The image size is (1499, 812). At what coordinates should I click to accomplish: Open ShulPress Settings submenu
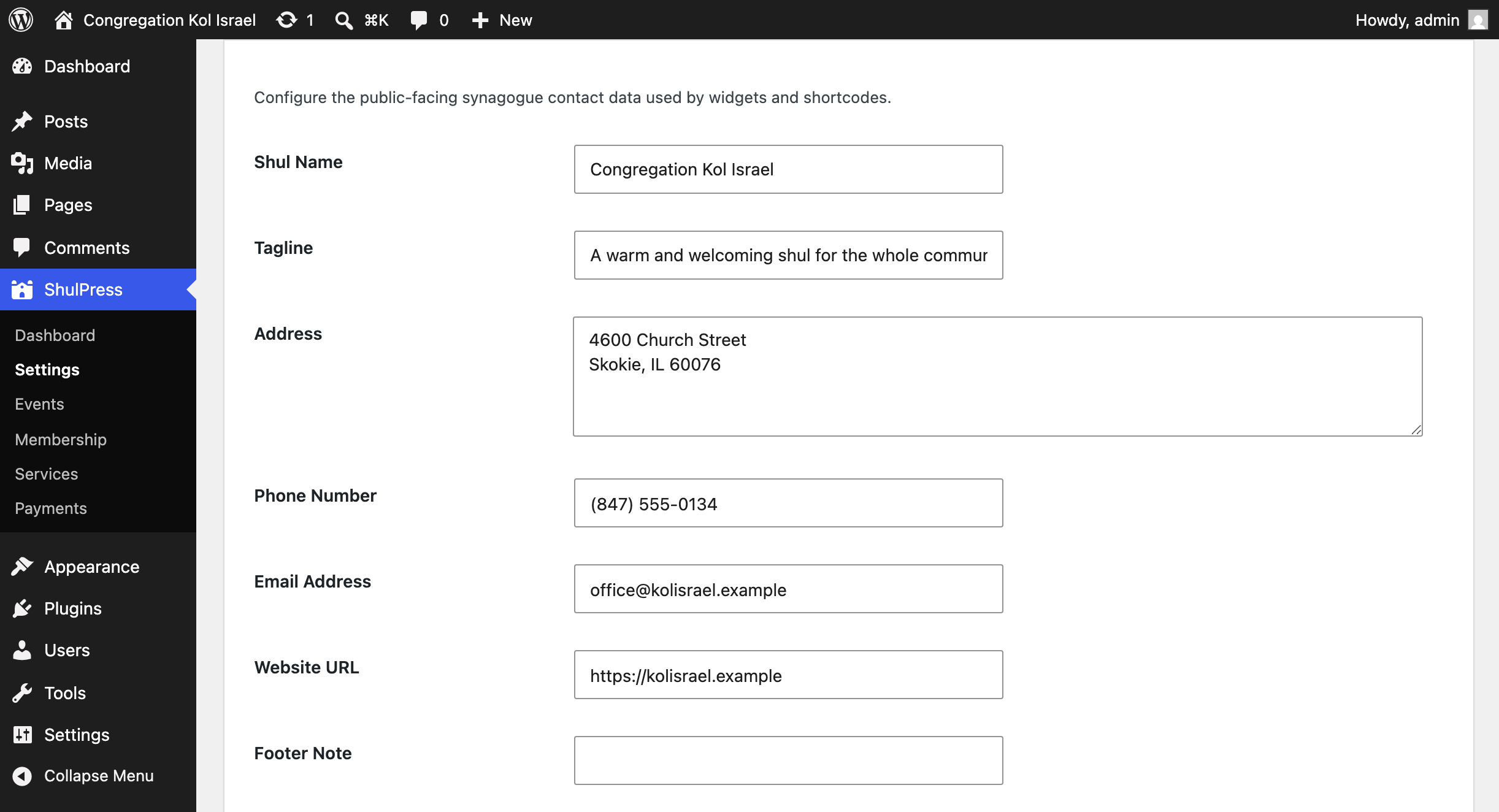coord(47,370)
